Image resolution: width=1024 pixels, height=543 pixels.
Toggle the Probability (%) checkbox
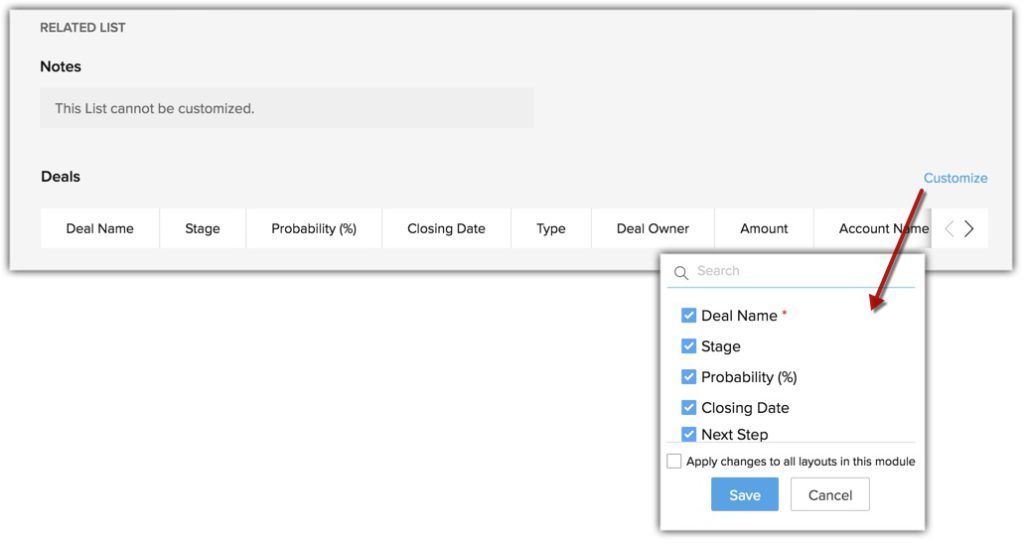click(x=688, y=376)
